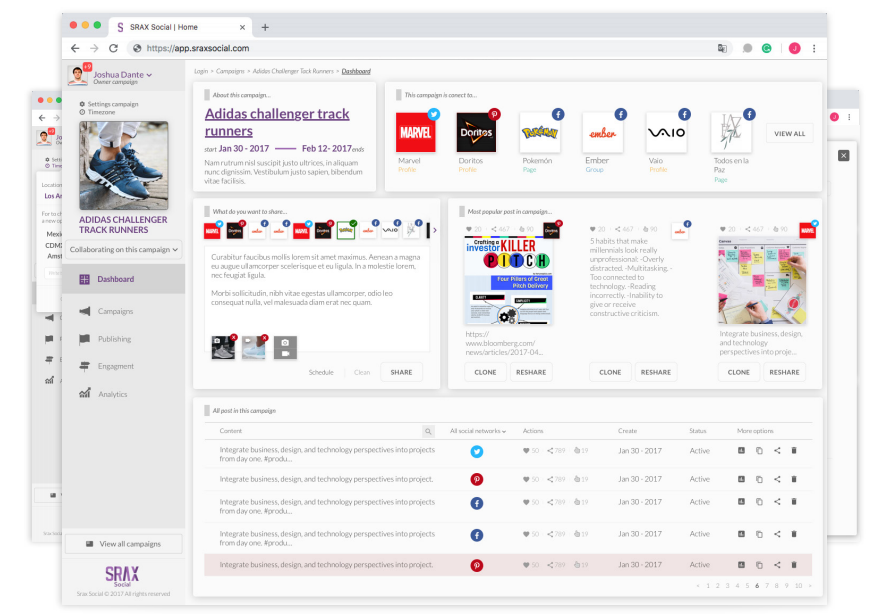Click the translate icon in address bar
Screen dimensions: 887x614
pyautogui.click(x=722, y=49)
